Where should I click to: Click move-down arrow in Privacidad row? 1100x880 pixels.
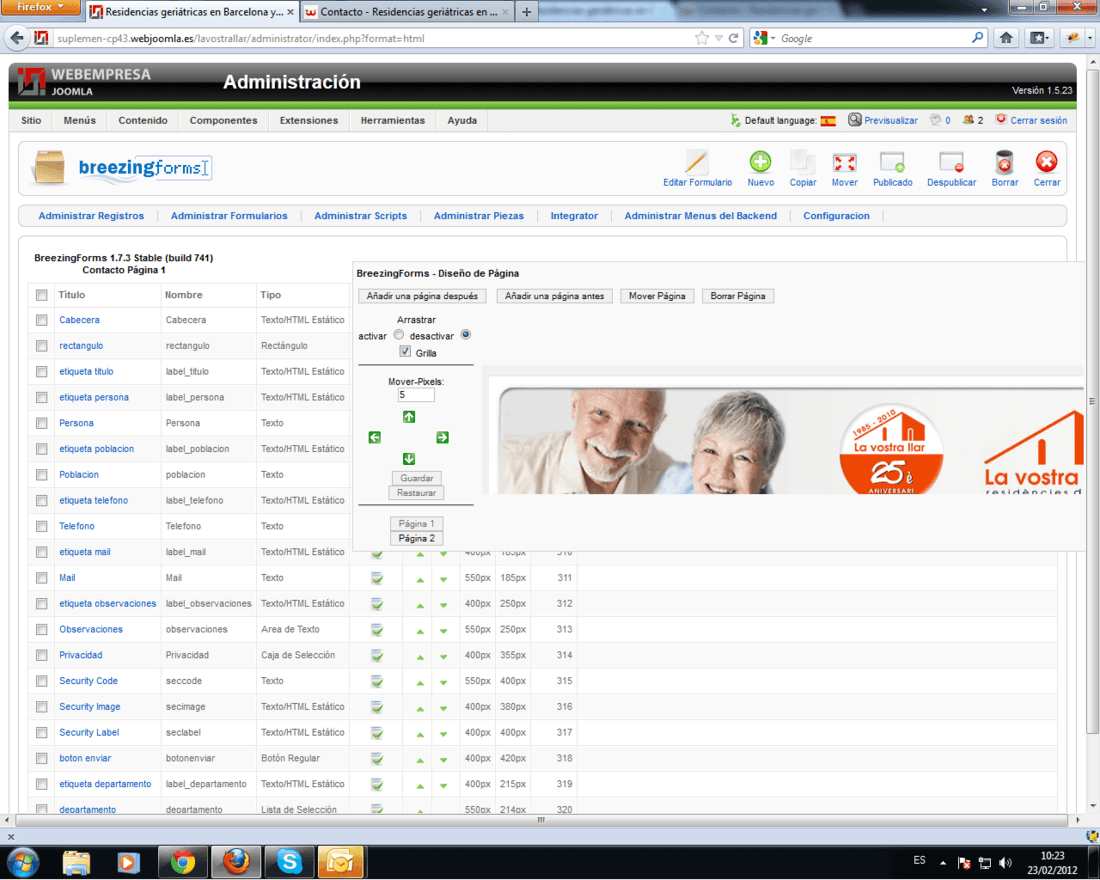click(443, 657)
